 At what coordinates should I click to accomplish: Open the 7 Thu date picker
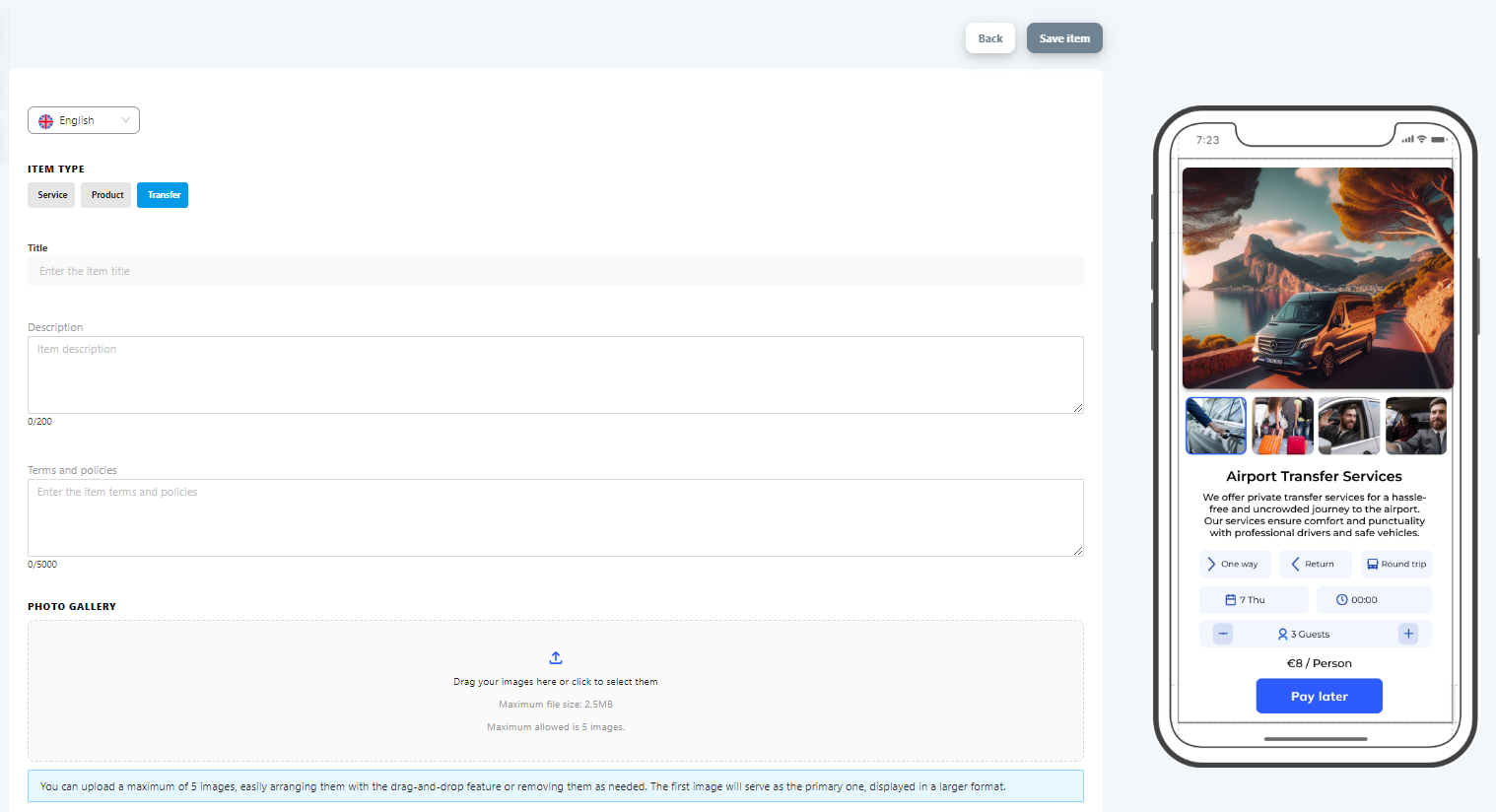tap(1255, 599)
